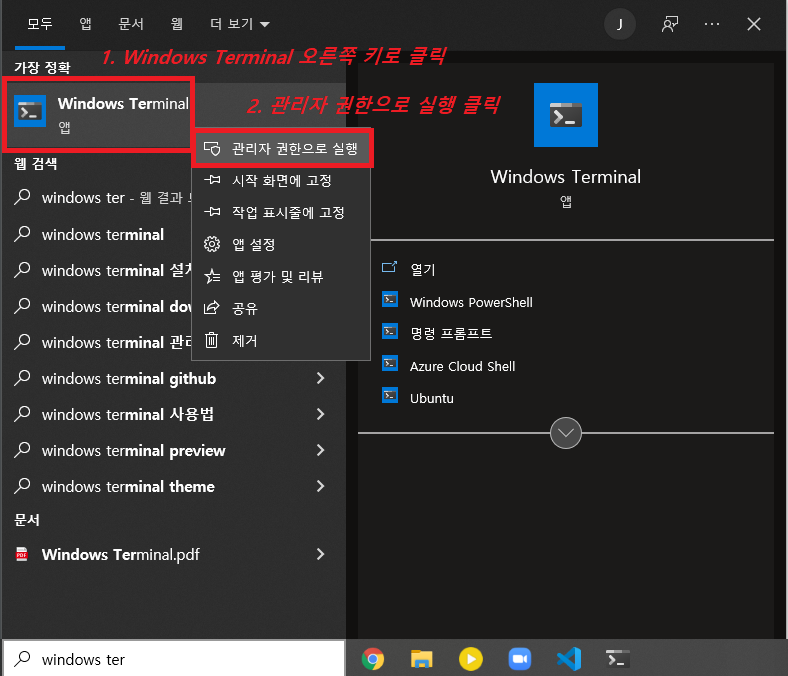This screenshot has width=788, height=676.
Task: Click the star icon beside 앱 평가 및 리뷰
Action: pos(212,276)
